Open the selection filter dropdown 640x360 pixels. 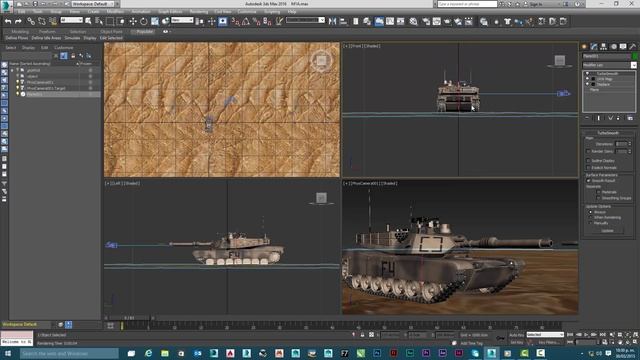tap(72, 20)
